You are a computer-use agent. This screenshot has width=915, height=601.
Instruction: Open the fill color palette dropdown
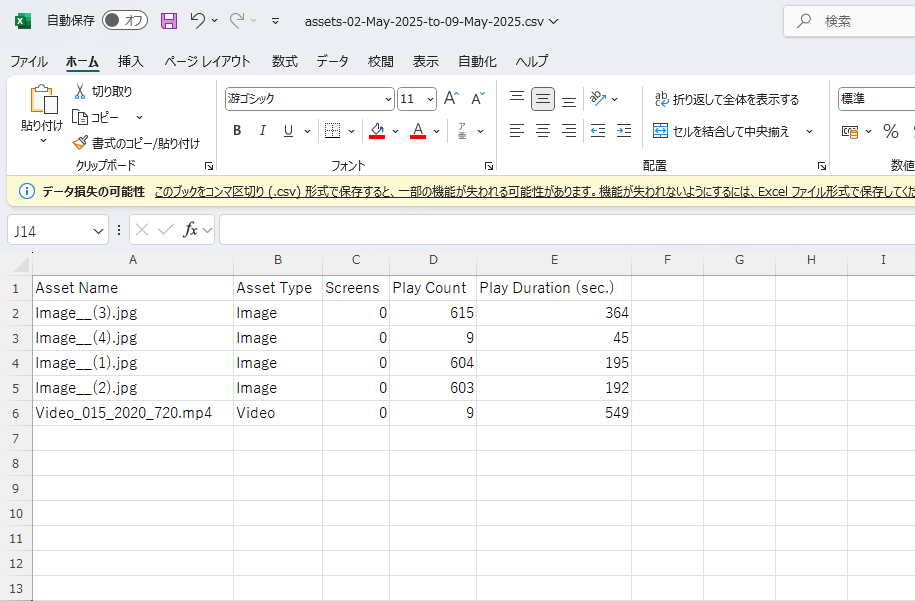[396, 131]
